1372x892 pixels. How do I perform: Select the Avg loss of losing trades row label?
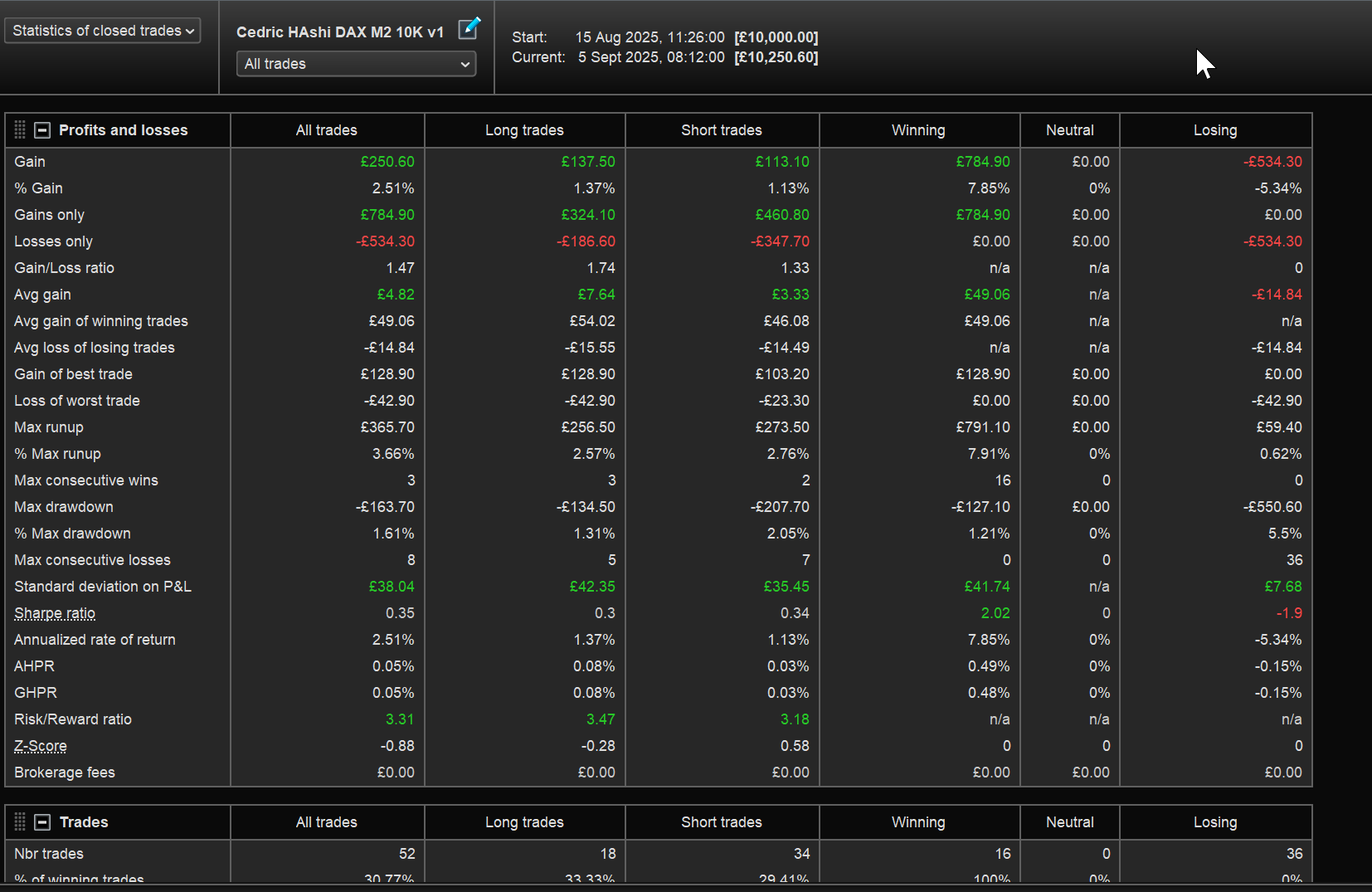(95, 348)
